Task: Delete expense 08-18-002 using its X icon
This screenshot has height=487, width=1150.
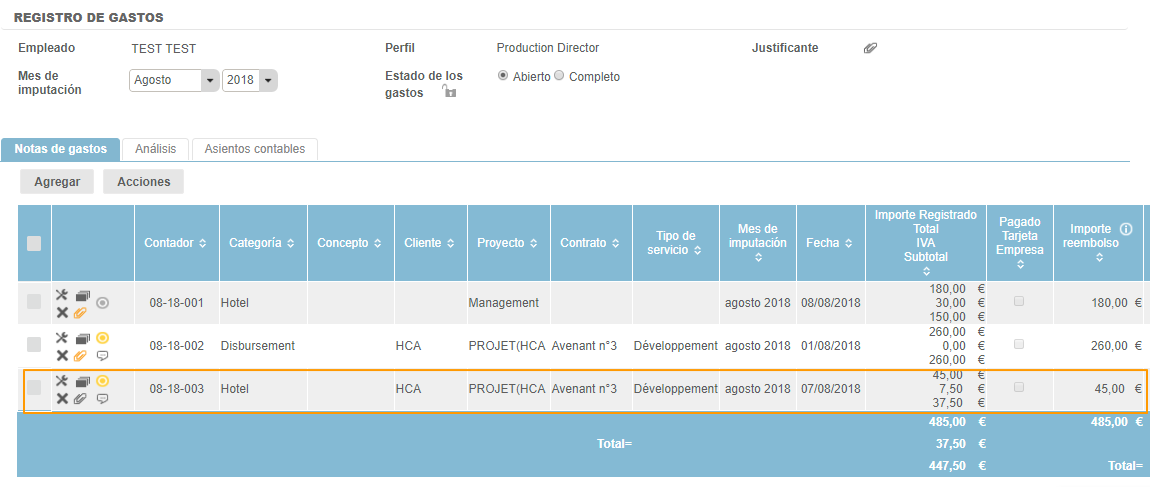Action: [62, 355]
